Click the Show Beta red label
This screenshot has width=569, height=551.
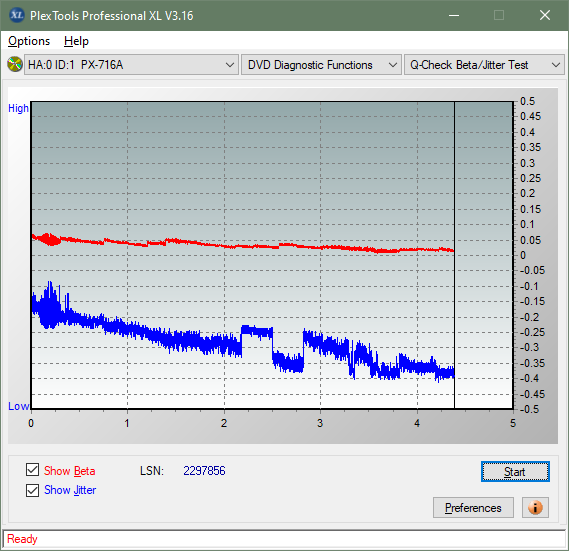pos(70,471)
